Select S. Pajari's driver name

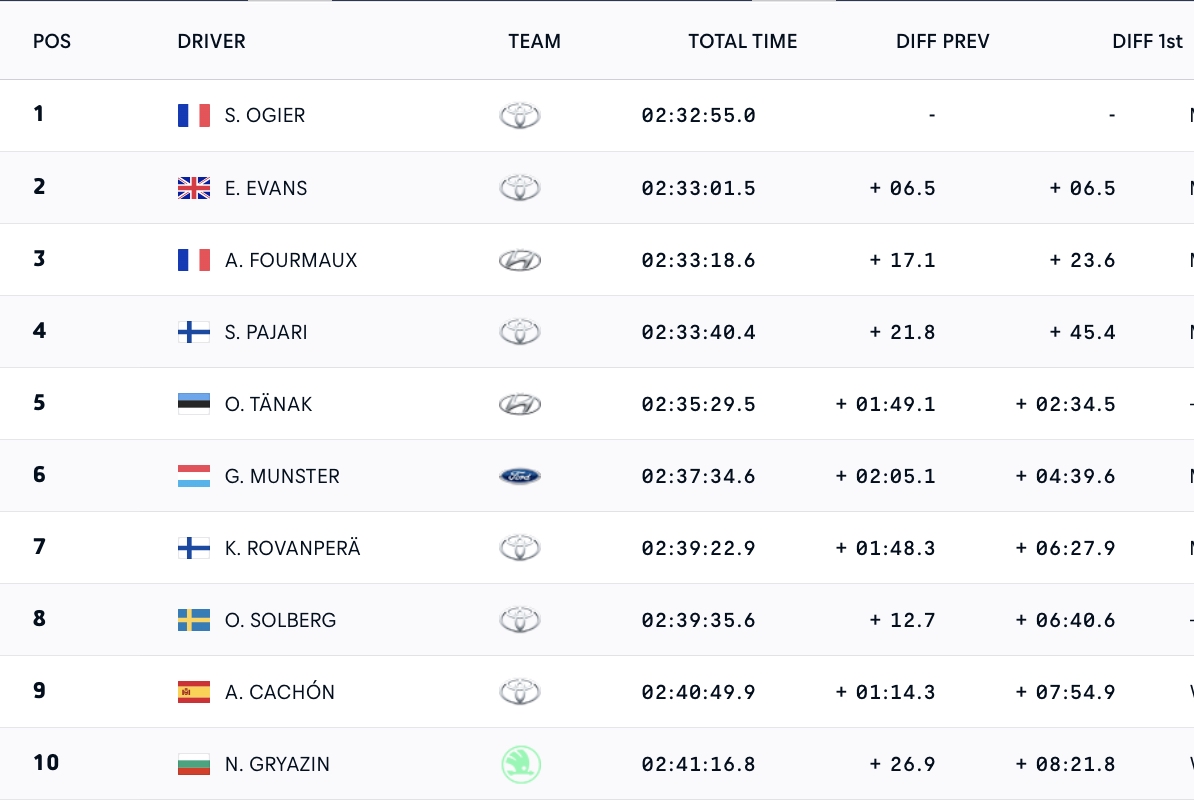(266, 332)
